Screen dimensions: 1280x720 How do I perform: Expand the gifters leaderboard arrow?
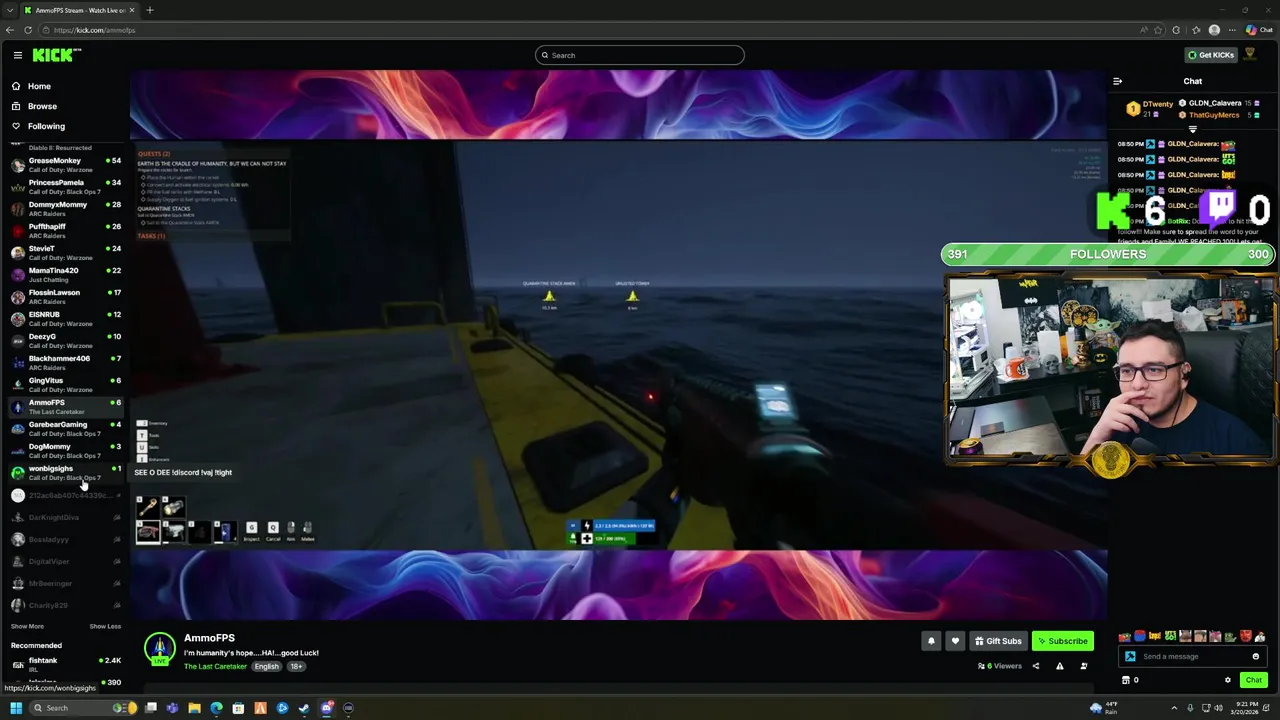1192,129
